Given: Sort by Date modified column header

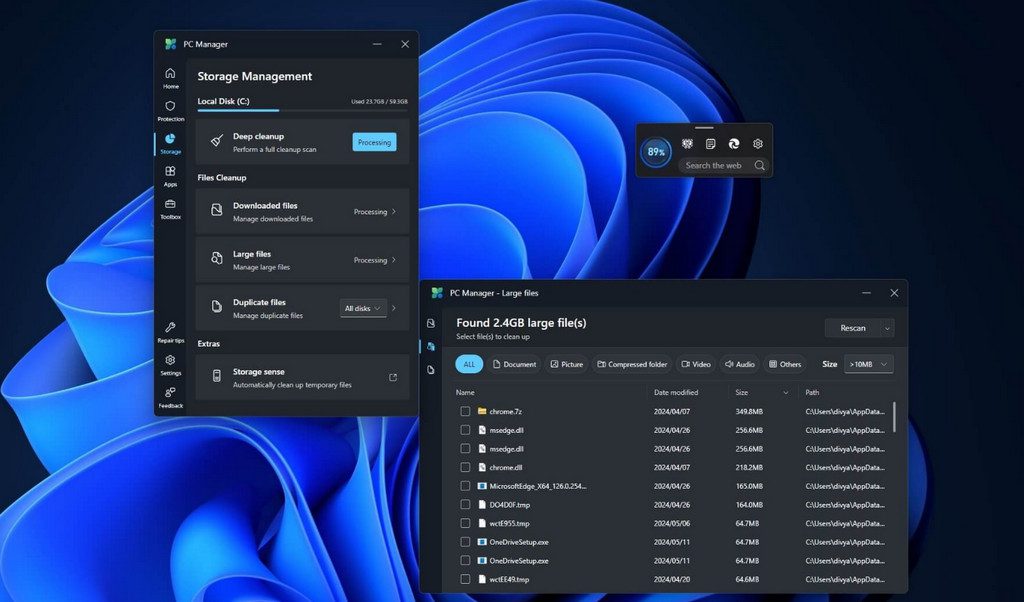Looking at the screenshot, I should coord(676,392).
